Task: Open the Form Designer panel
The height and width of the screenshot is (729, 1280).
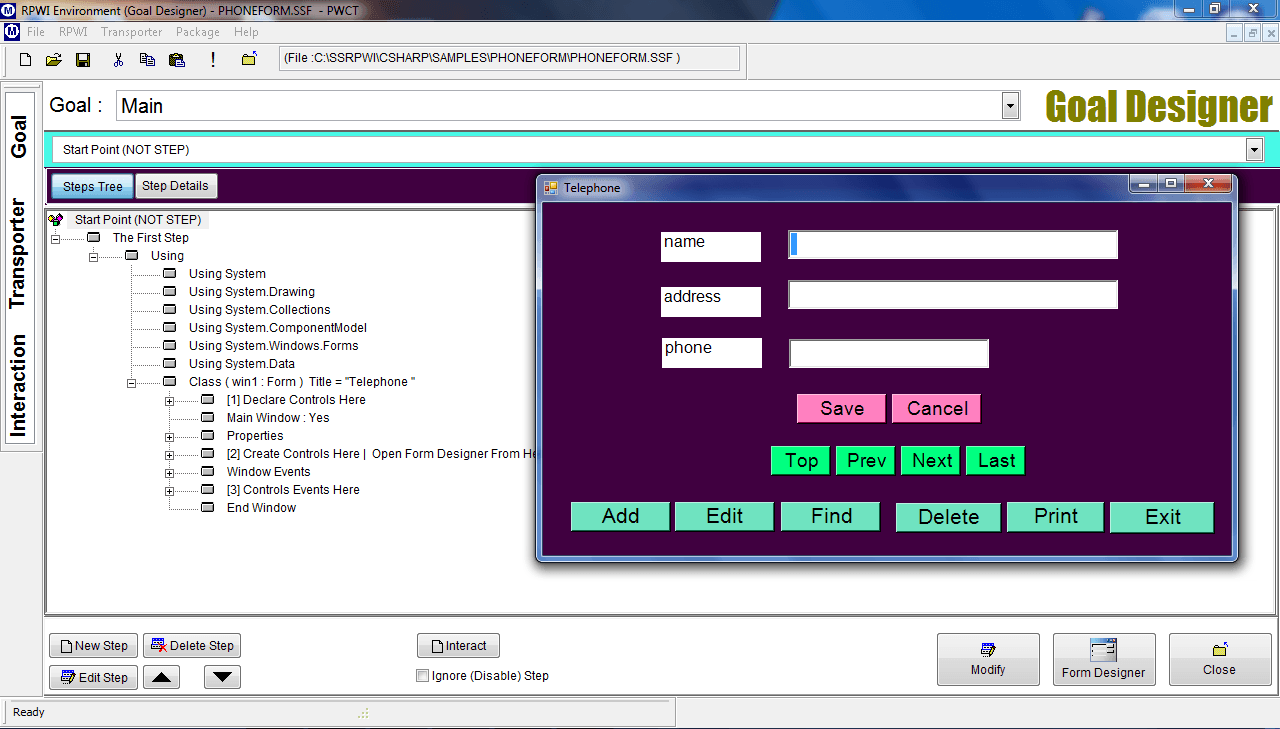Action: point(1104,659)
